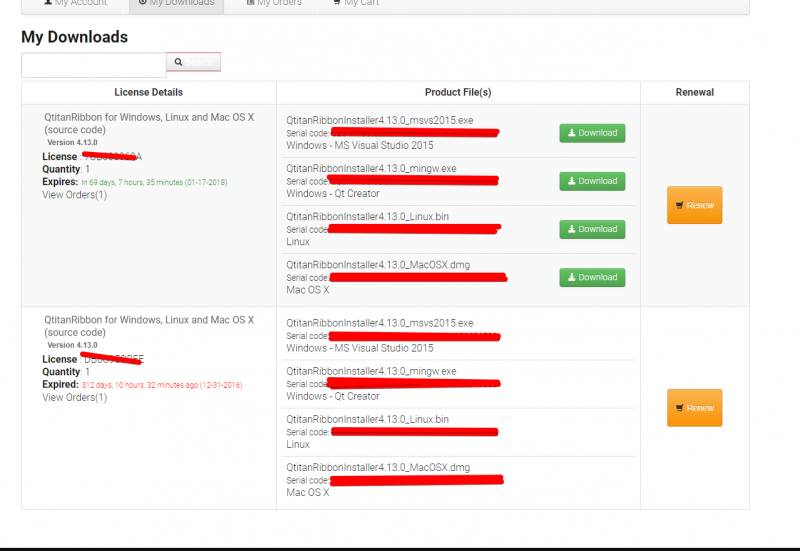
Task: Renew the expired 12-31-2016 license
Action: (694, 408)
